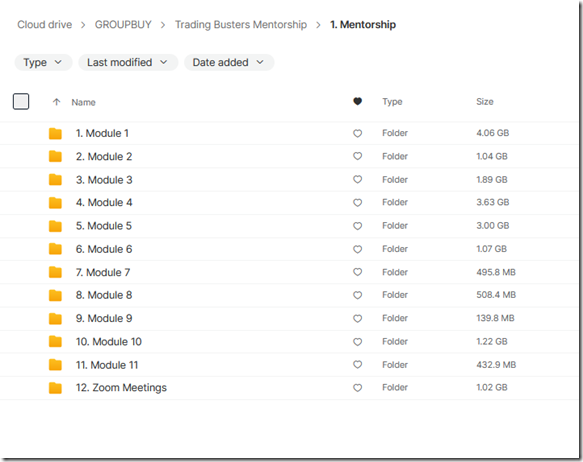
Task: Sort by the Name arrow icon
Action: click(57, 102)
